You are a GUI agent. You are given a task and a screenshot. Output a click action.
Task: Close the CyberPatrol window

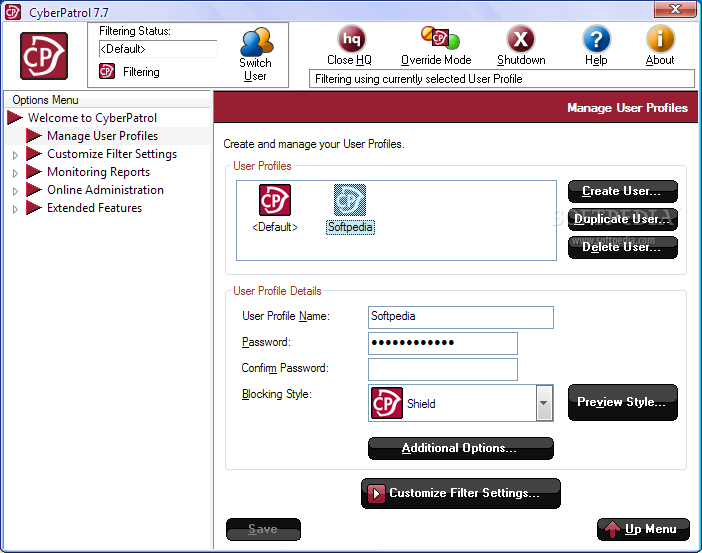[x=675, y=9]
